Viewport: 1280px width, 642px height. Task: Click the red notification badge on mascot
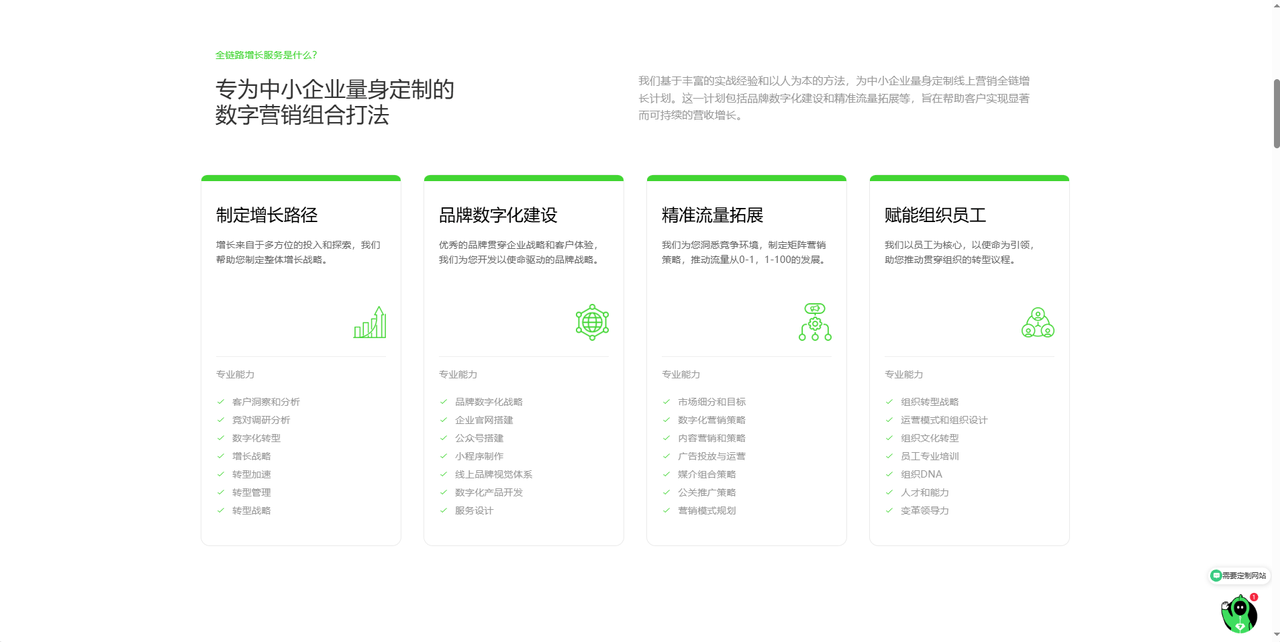(1254, 597)
